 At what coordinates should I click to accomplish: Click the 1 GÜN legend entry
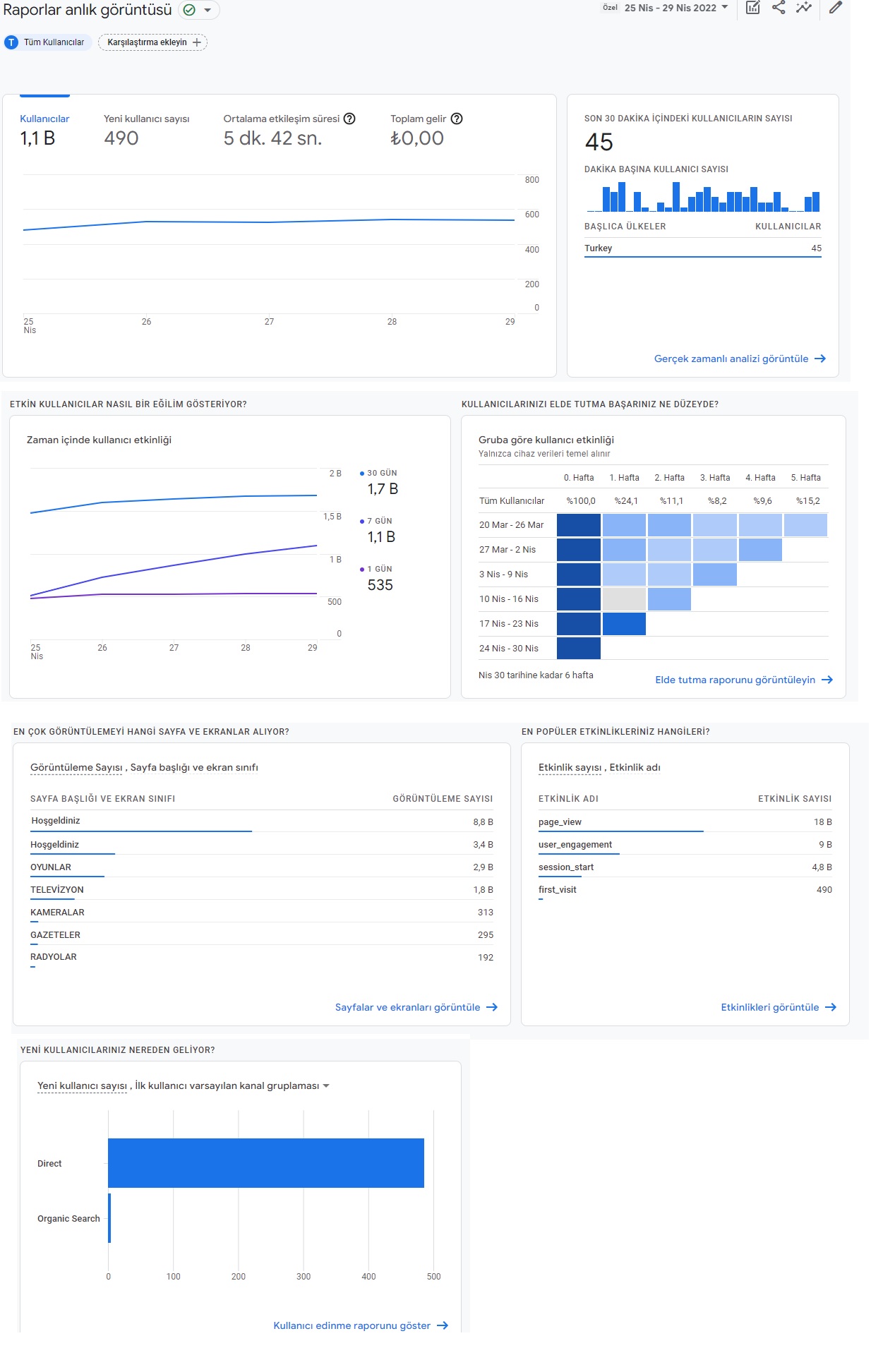(x=376, y=578)
